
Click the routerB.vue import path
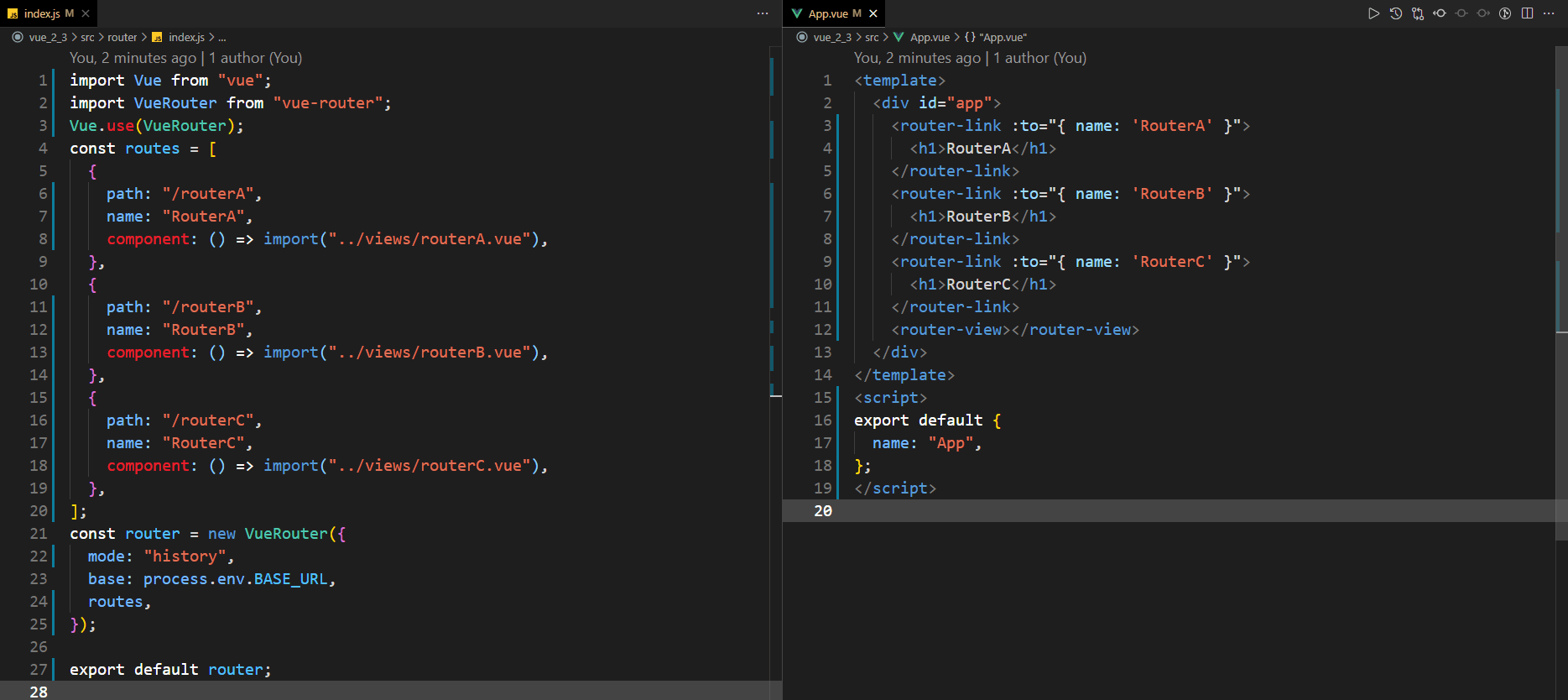(429, 353)
